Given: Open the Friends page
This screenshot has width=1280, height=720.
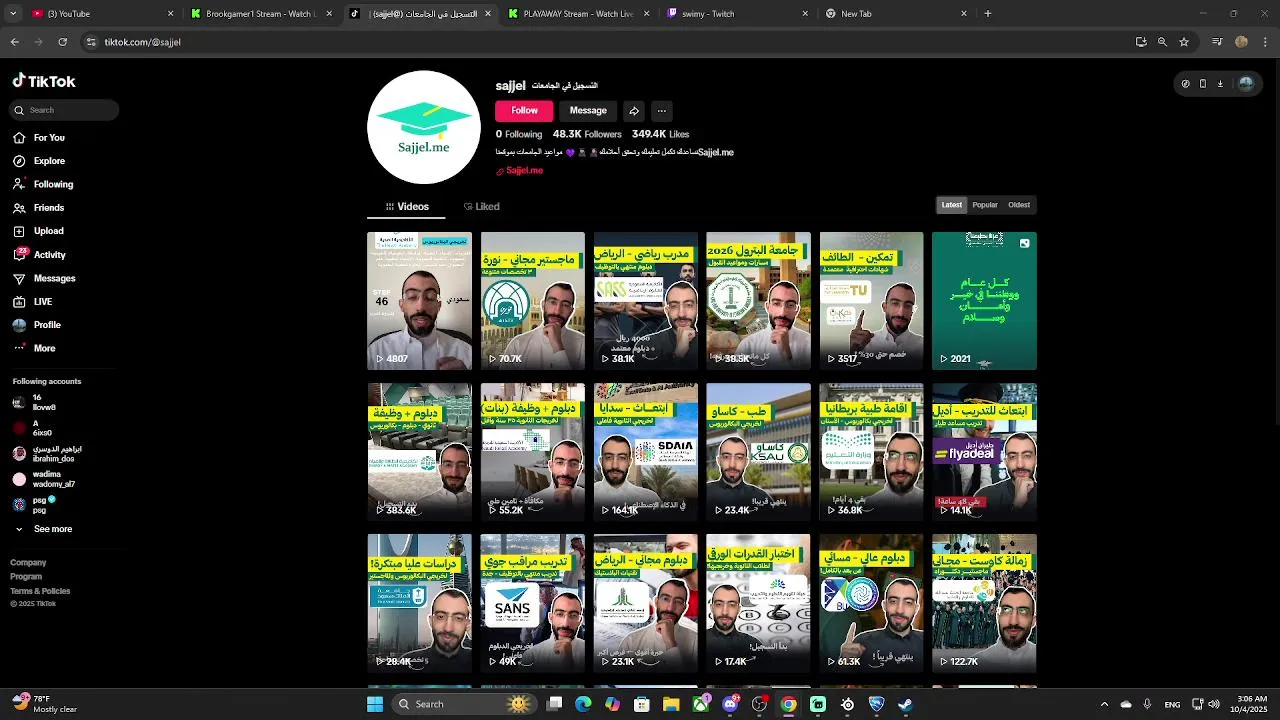Looking at the screenshot, I should tap(48, 208).
